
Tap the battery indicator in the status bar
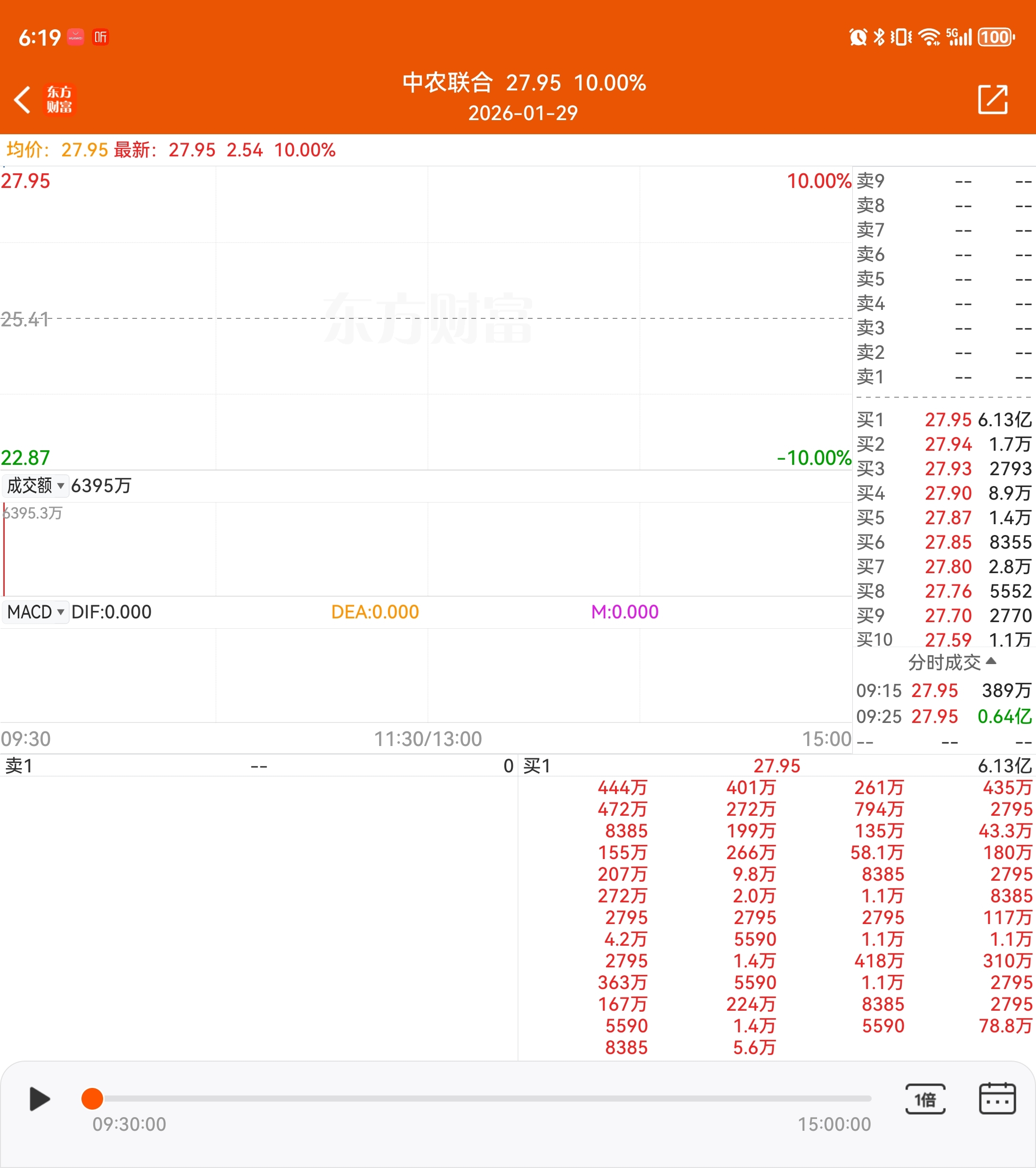pos(996,38)
